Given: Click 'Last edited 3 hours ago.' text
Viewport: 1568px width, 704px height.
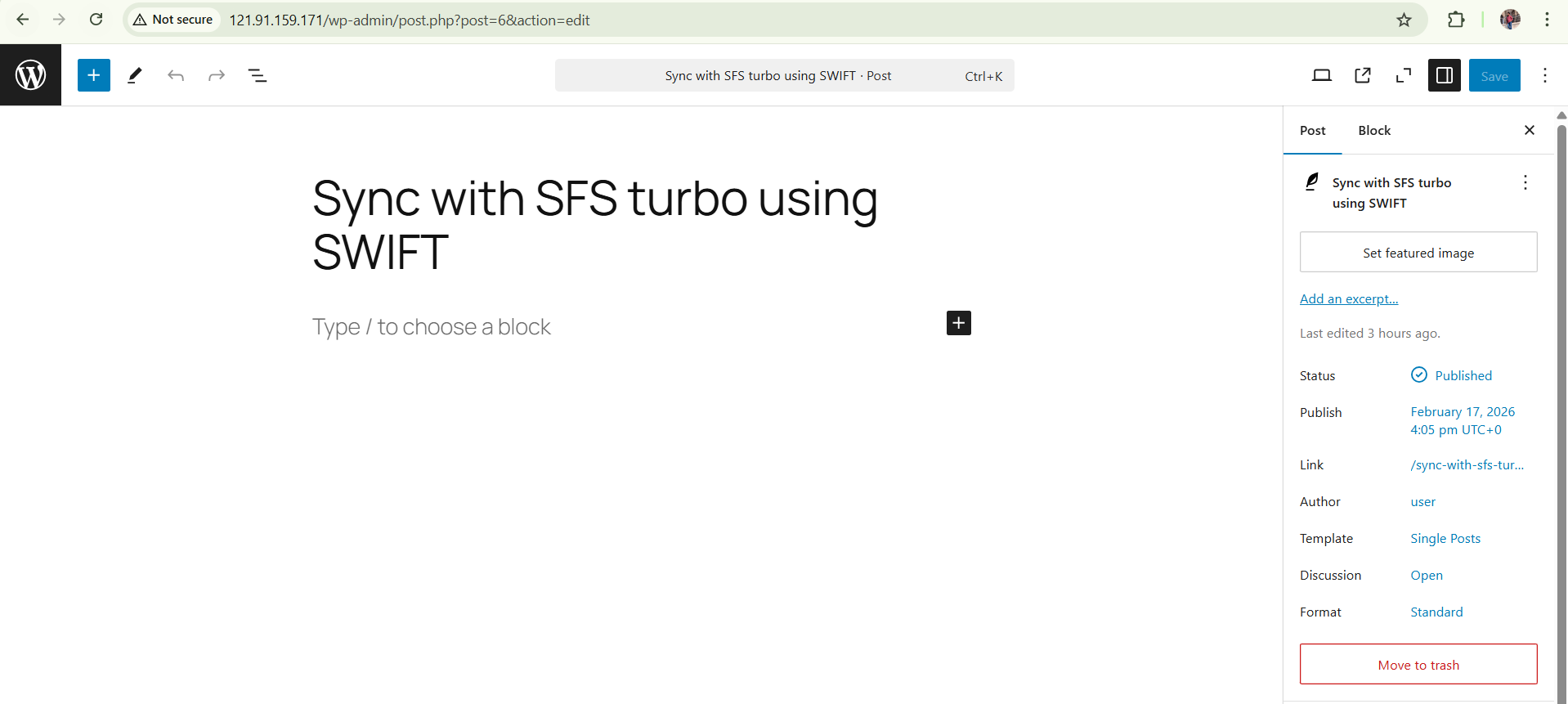Looking at the screenshot, I should 1370,334.
